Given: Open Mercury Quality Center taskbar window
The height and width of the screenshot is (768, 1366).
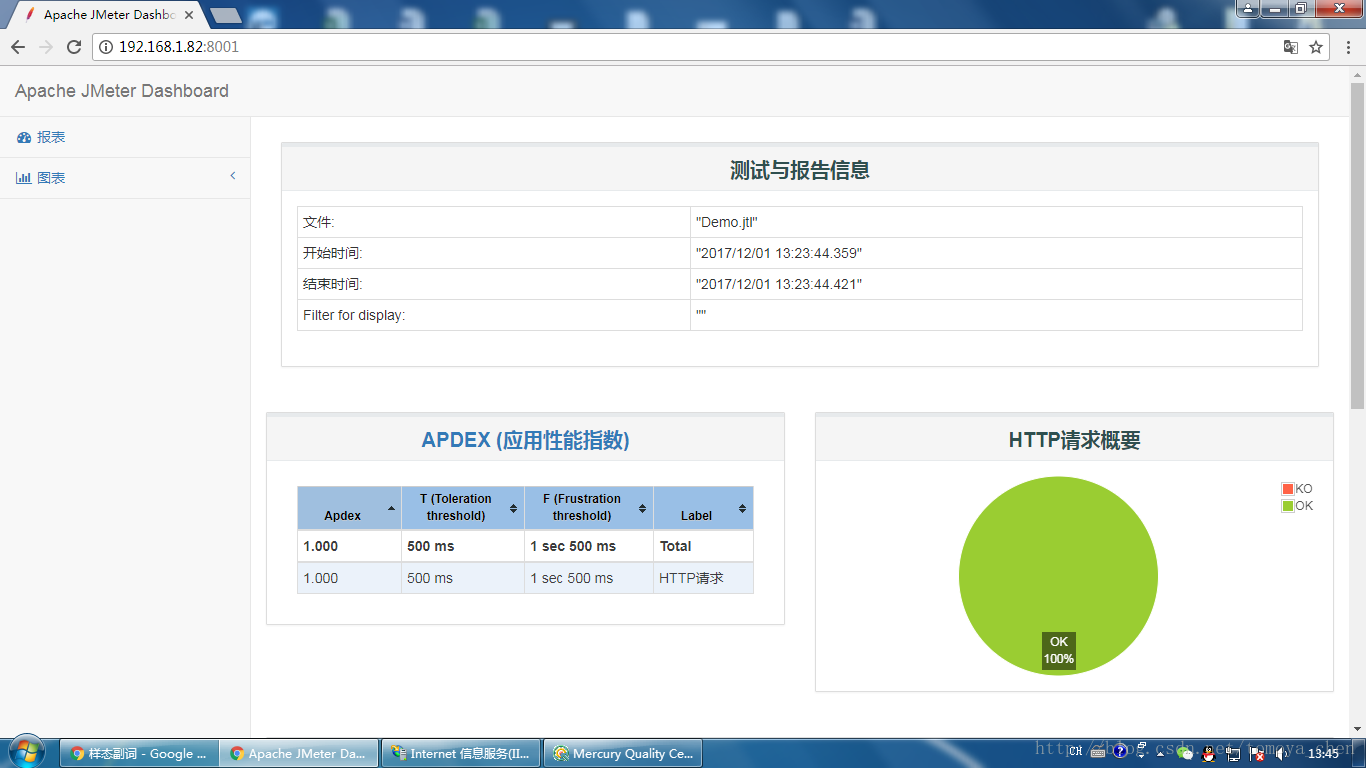Looking at the screenshot, I should click(x=623, y=753).
